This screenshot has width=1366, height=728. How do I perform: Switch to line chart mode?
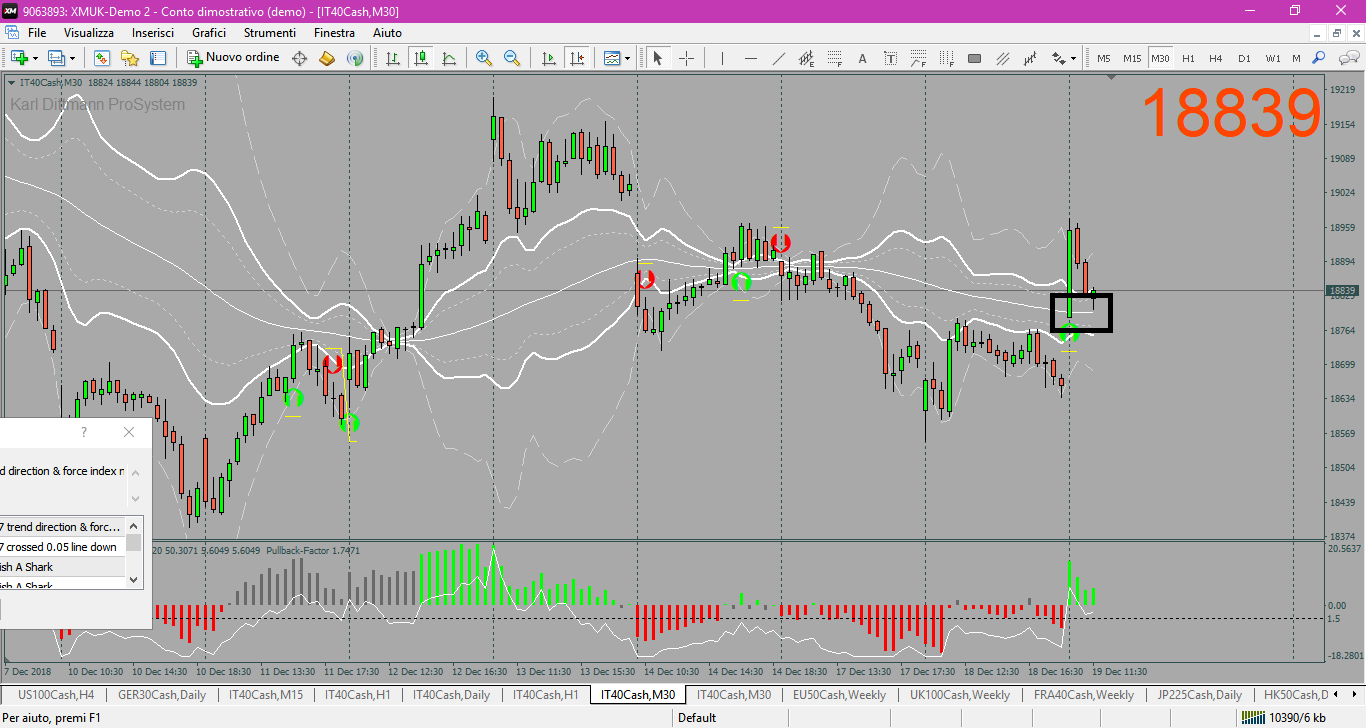click(x=449, y=58)
